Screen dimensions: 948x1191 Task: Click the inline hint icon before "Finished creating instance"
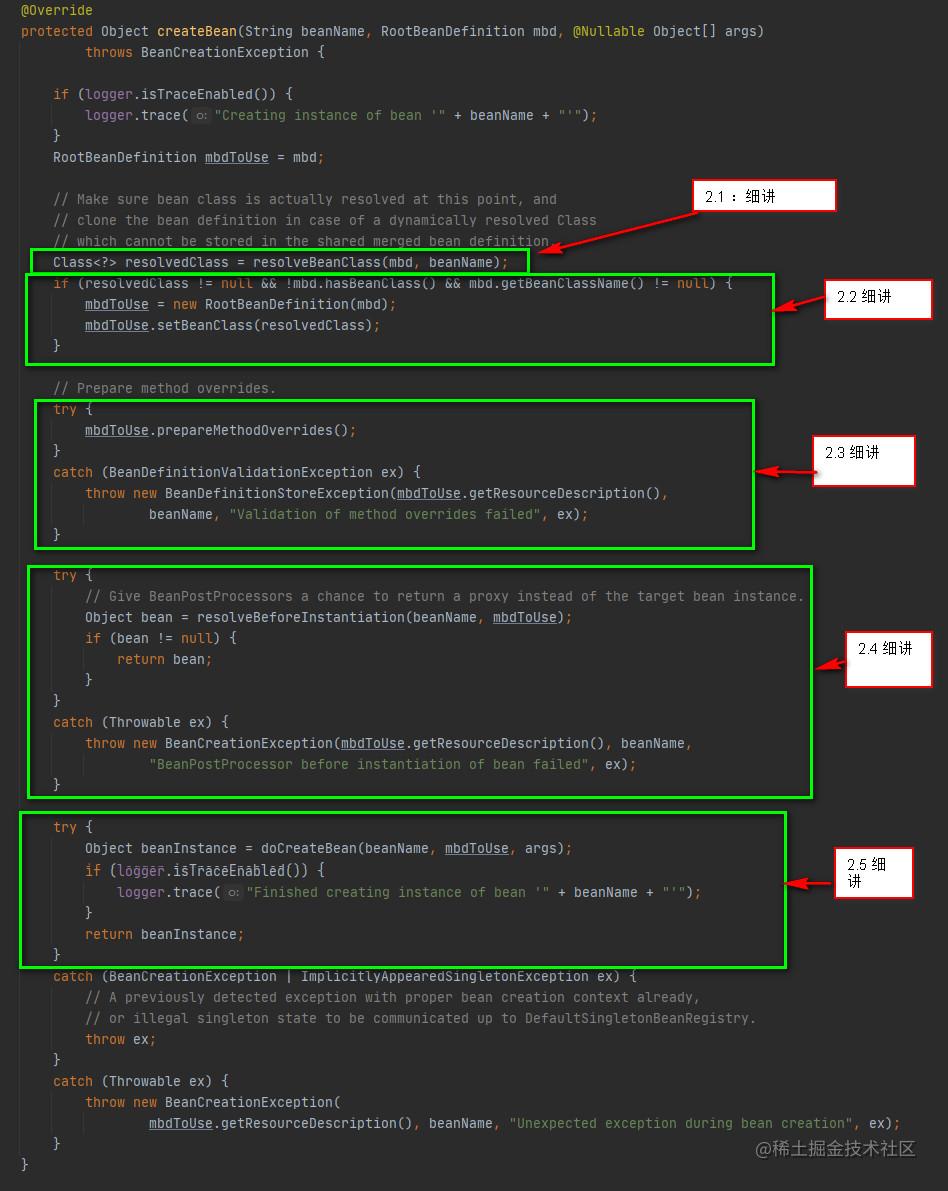tap(231, 892)
